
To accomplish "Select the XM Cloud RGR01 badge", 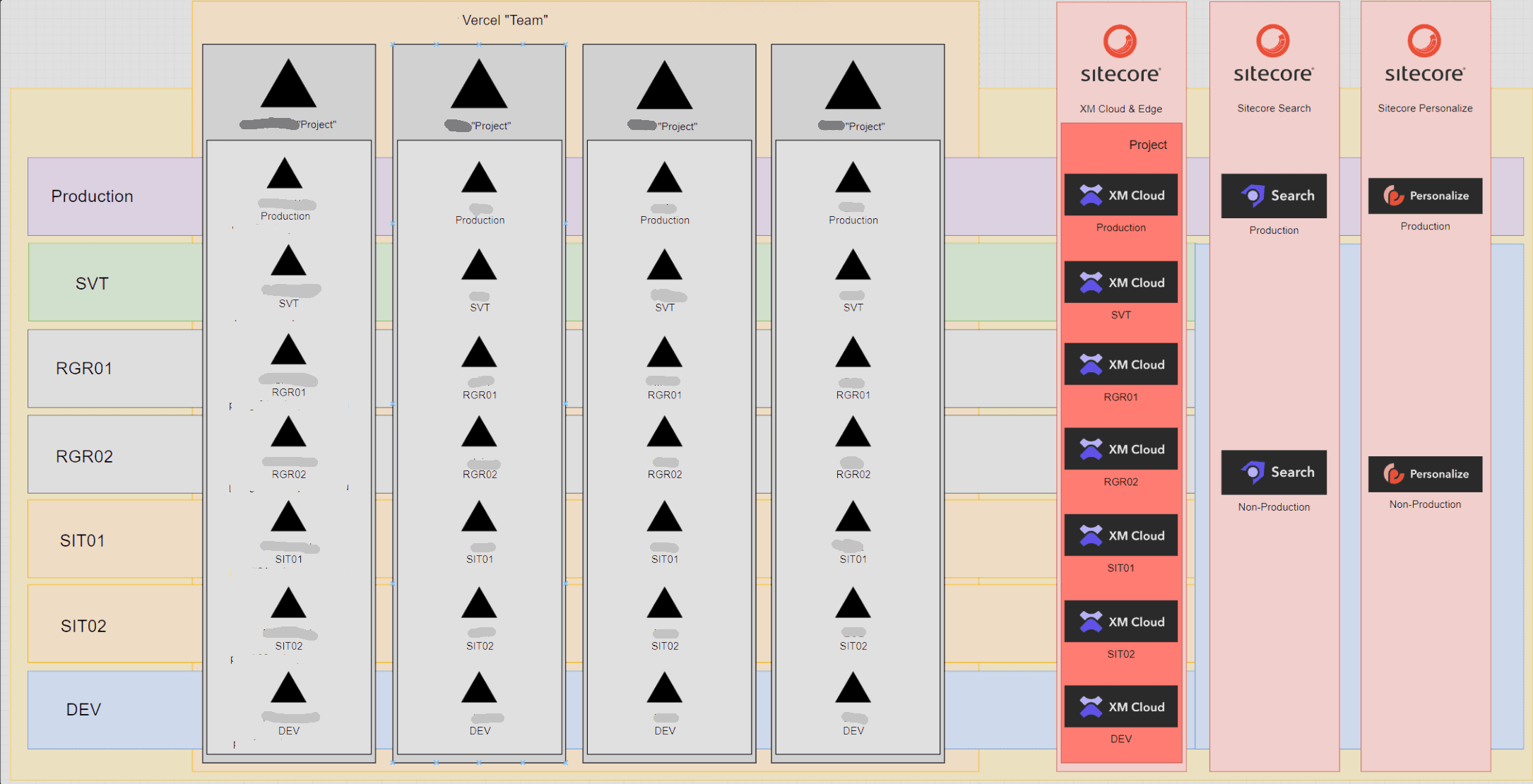I will point(1120,364).
